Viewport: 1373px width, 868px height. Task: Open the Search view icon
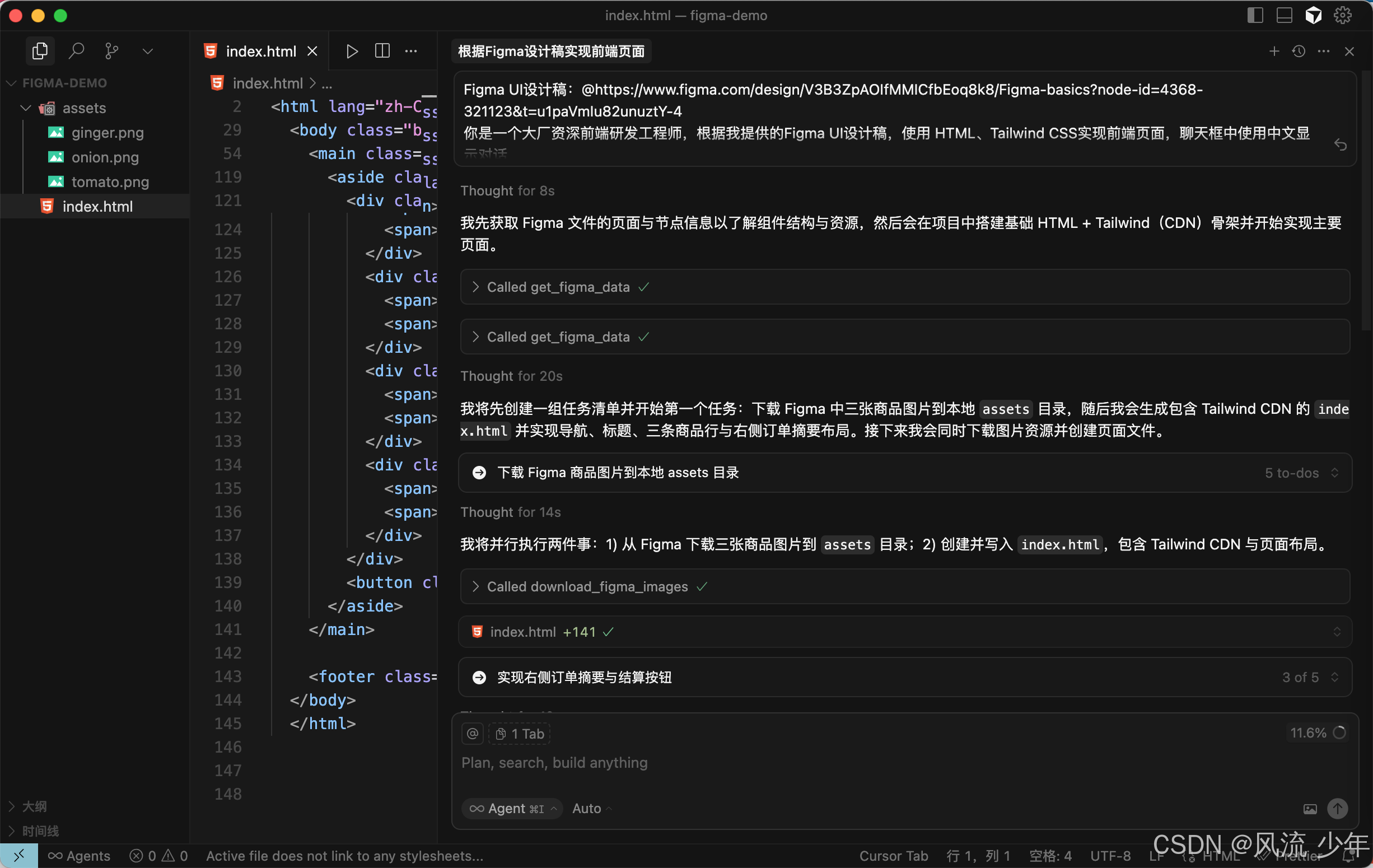tap(76, 52)
